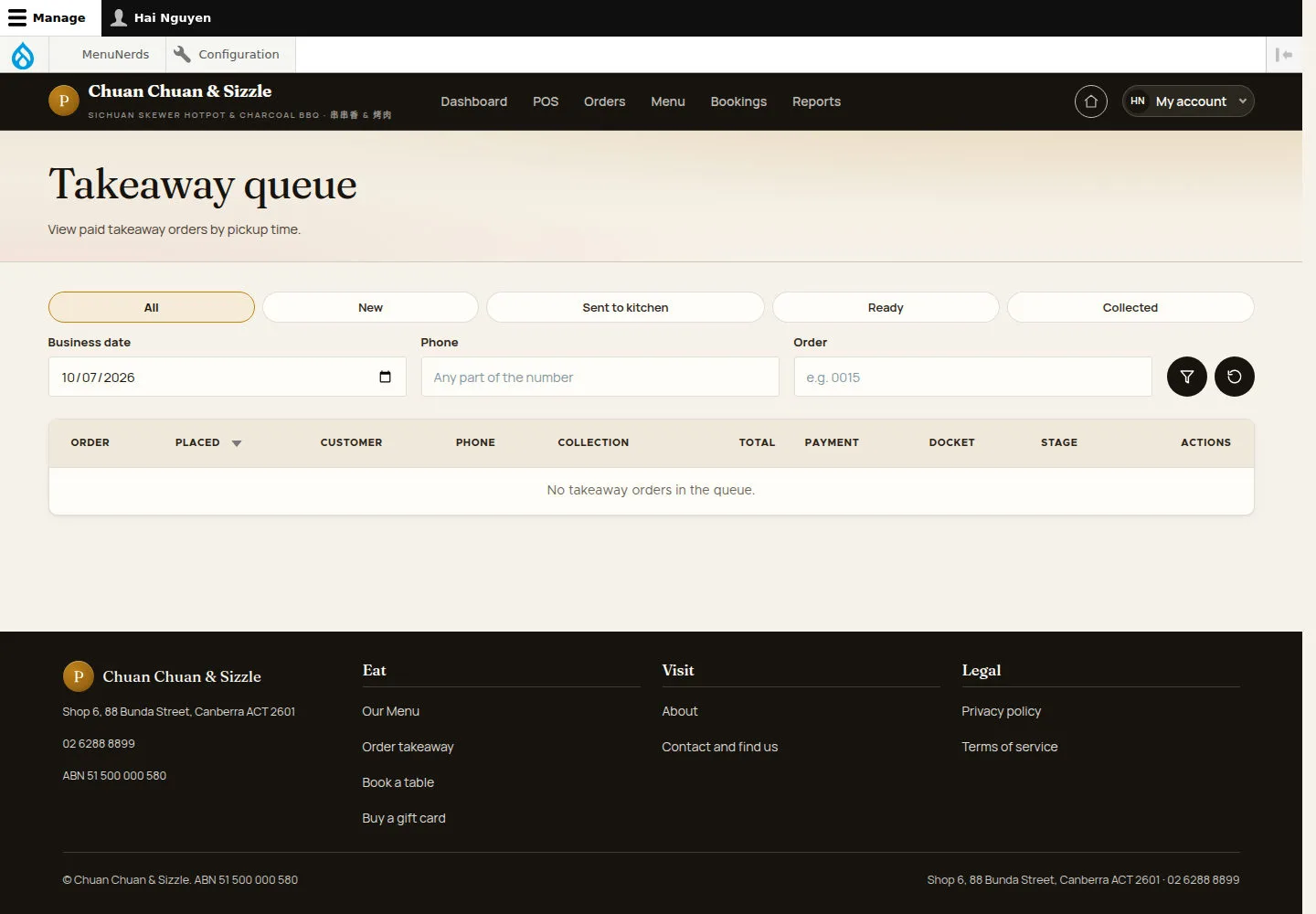Focus the Phone search field
This screenshot has width=1316, height=914.
coord(600,377)
